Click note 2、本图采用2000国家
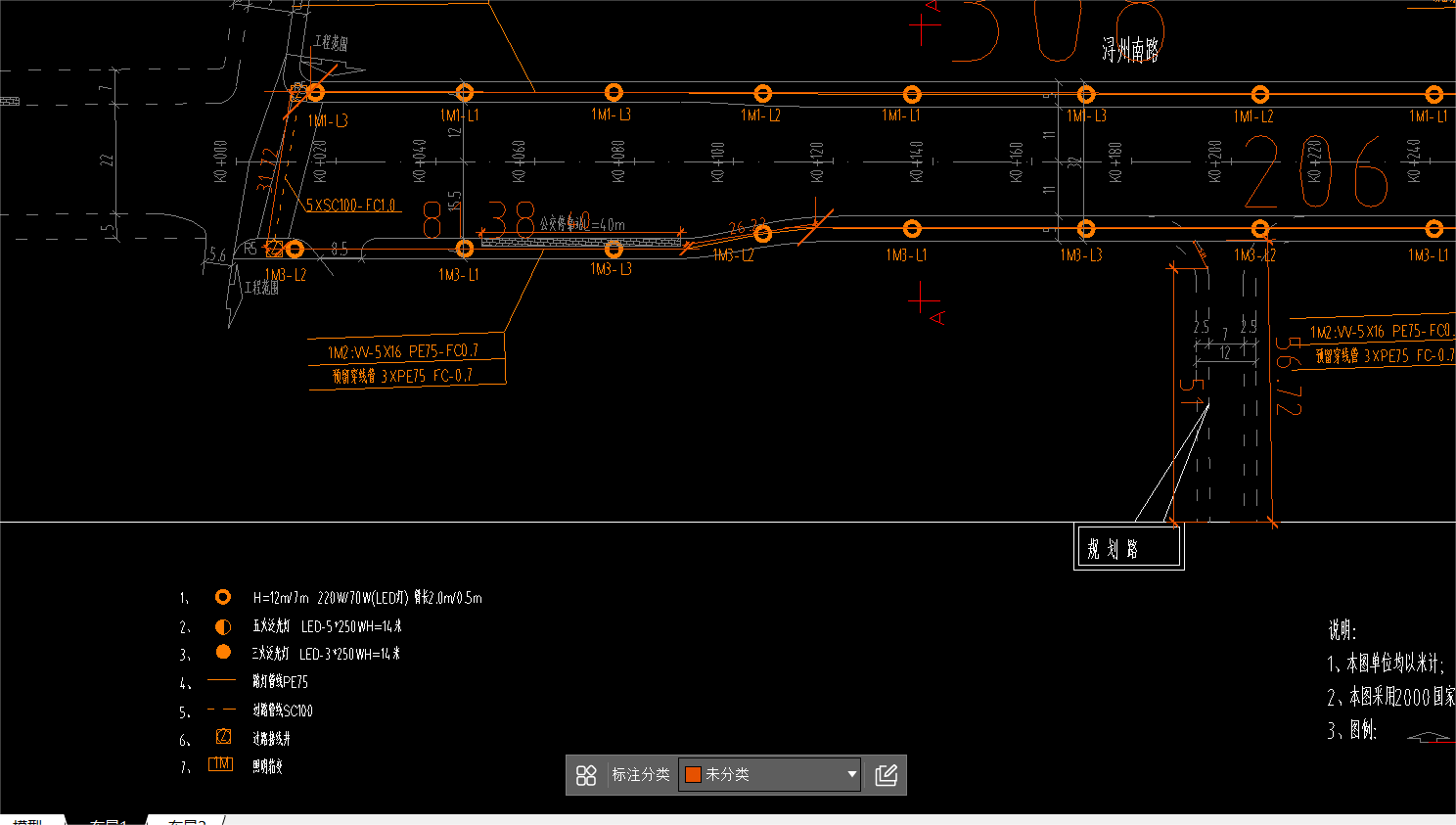This screenshot has width=1456, height=825. coord(1391,697)
